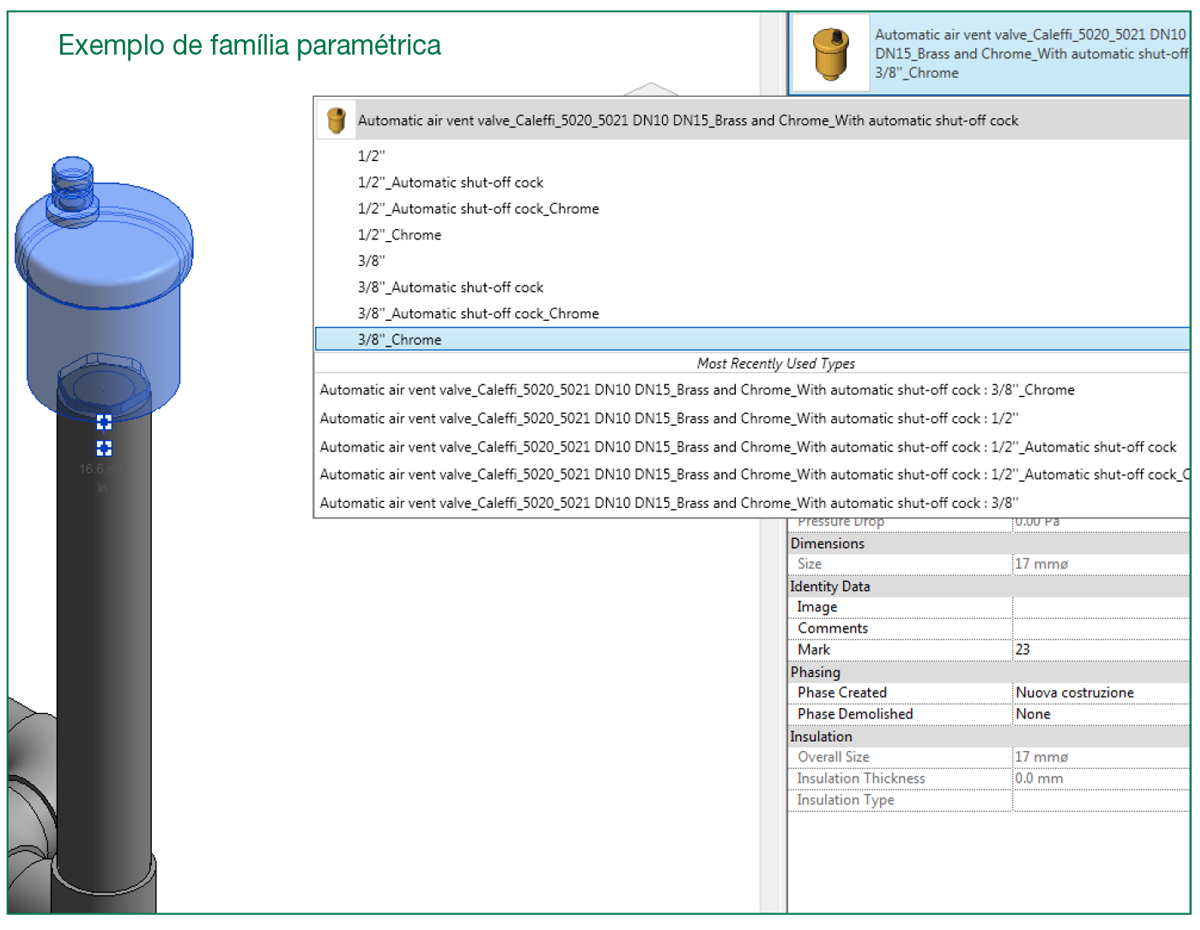The image size is (1200, 930).
Task: Click the Phase Created property label
Action: pos(842,693)
